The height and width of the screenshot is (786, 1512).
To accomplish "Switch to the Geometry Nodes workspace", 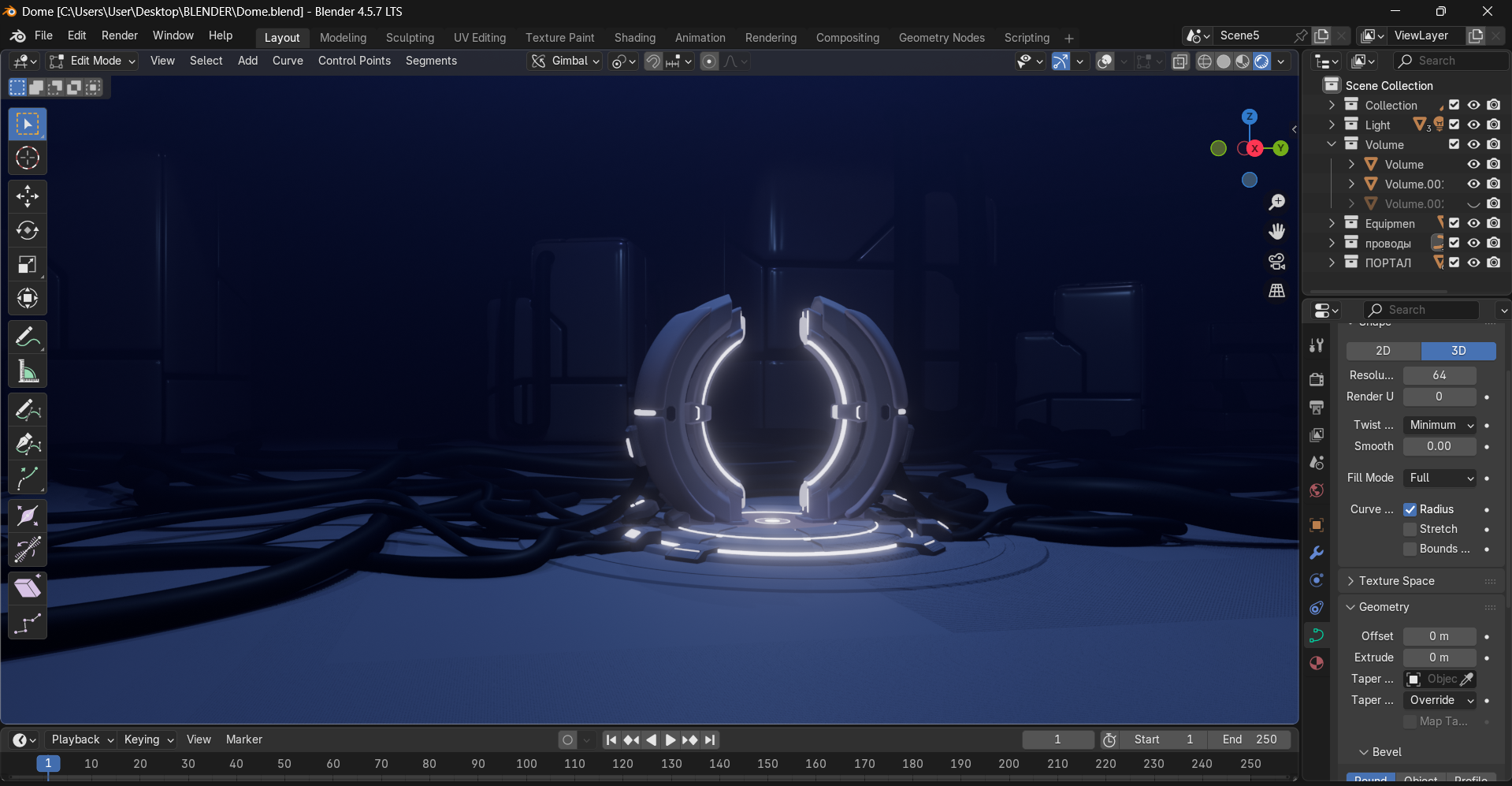I will coord(942,38).
